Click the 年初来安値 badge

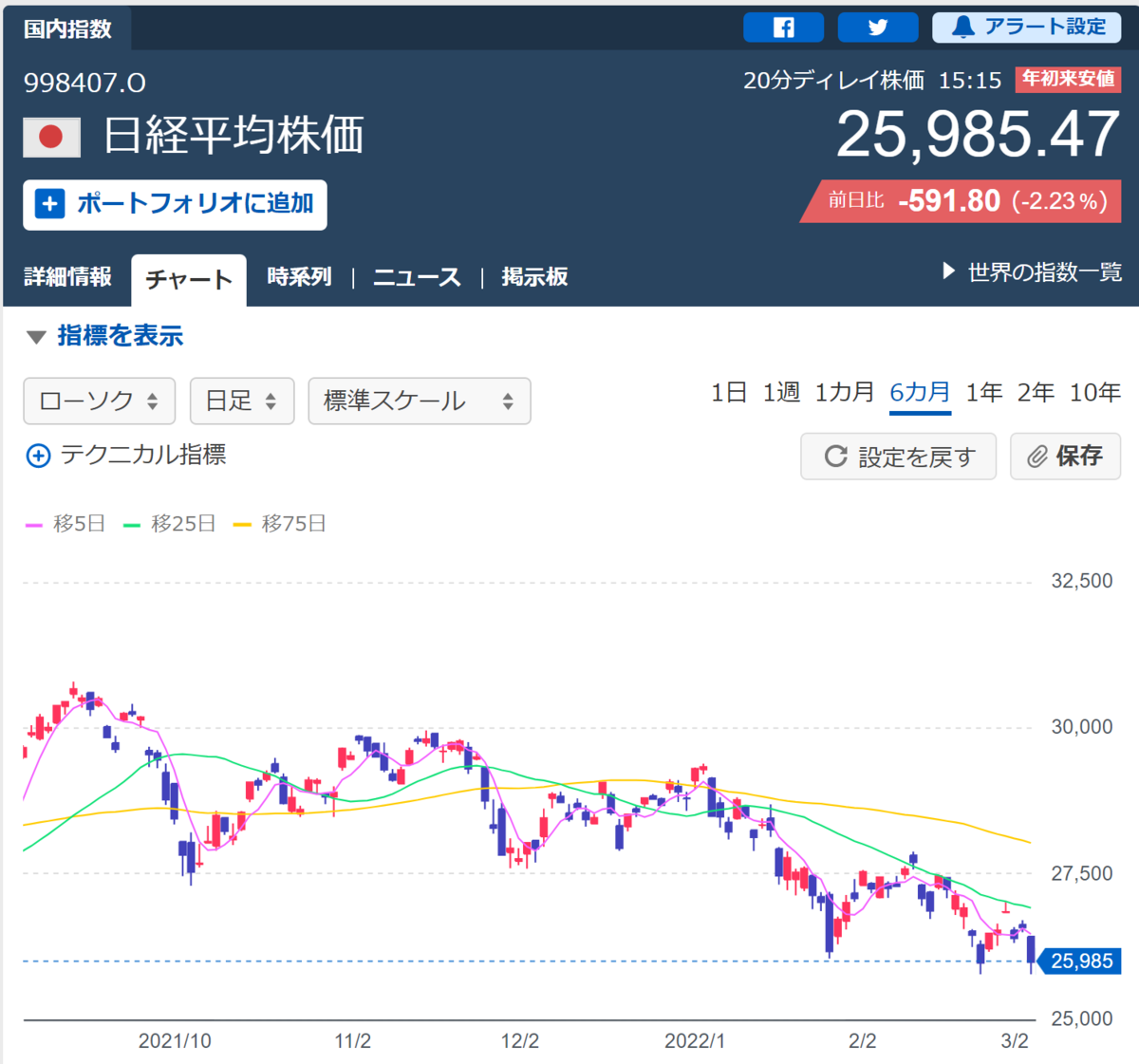1068,79
